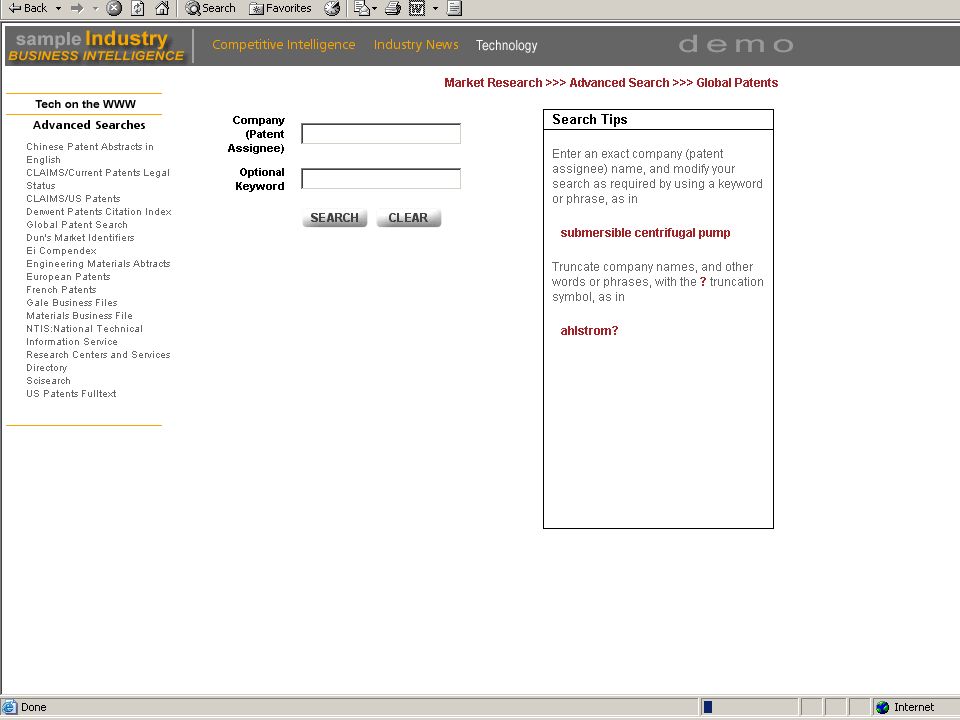Open French Patents link

pos(61,290)
